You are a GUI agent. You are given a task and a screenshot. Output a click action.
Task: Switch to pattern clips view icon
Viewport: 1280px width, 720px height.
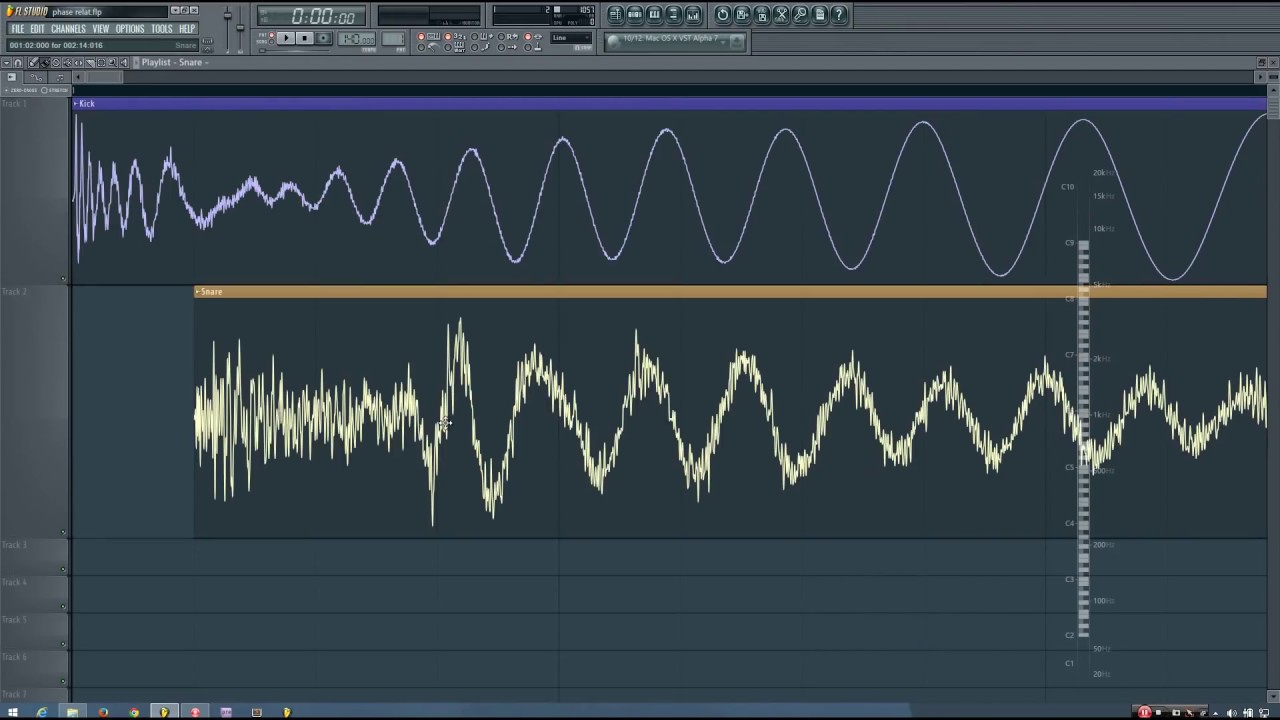click(12, 77)
